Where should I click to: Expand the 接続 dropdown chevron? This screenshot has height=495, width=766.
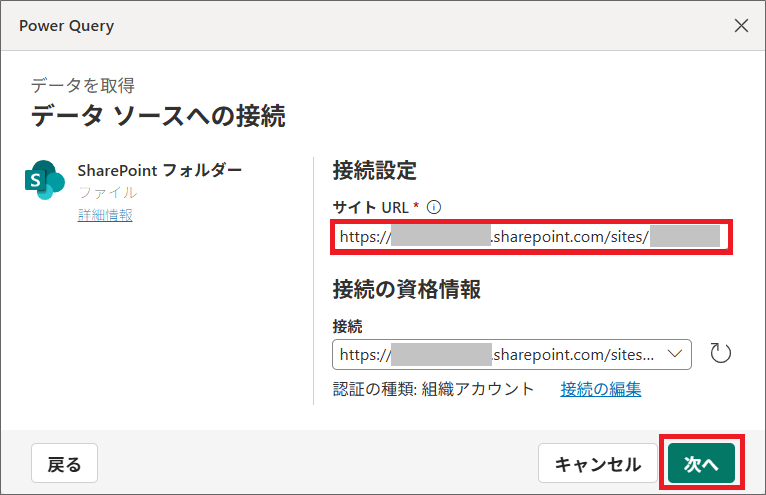[673, 353]
